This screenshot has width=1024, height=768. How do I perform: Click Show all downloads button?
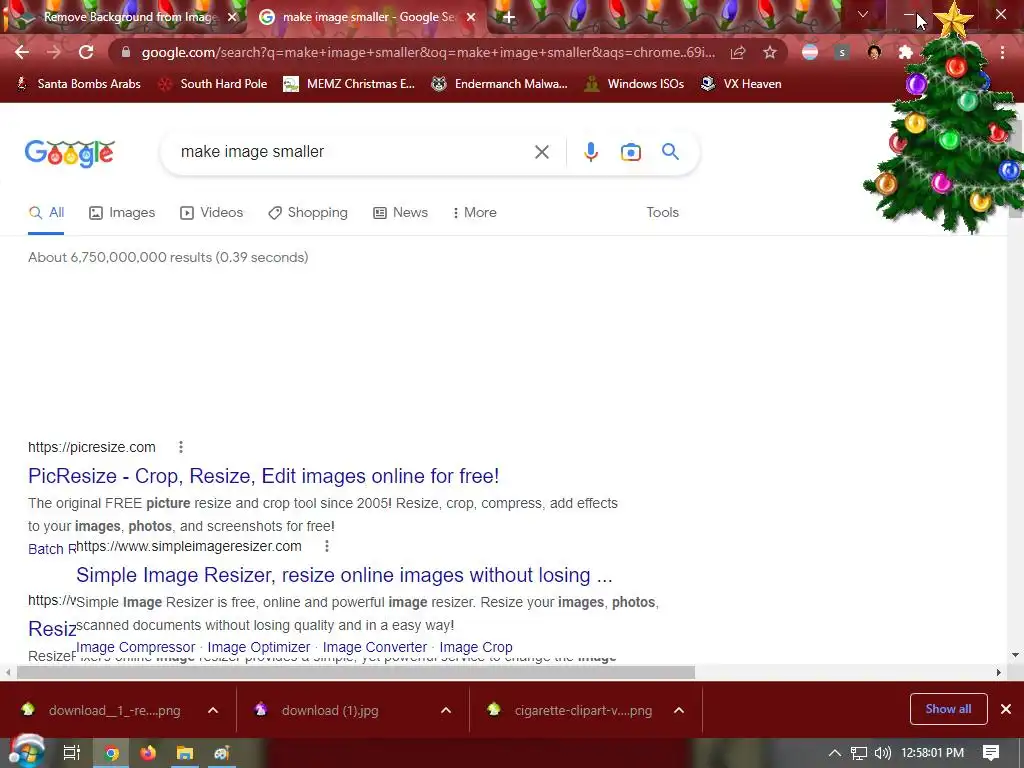[x=948, y=709]
